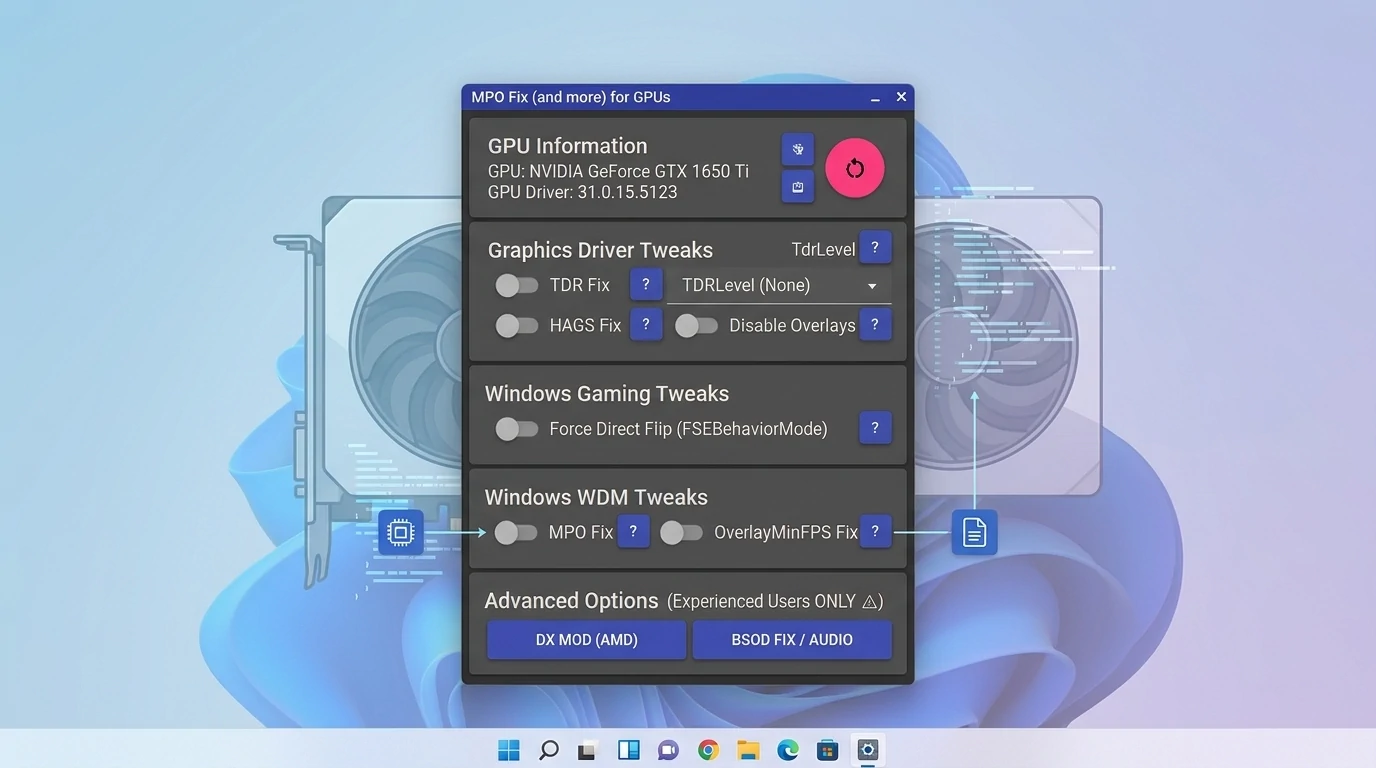
Task: Enable the TDR Fix toggle
Action: coord(516,286)
